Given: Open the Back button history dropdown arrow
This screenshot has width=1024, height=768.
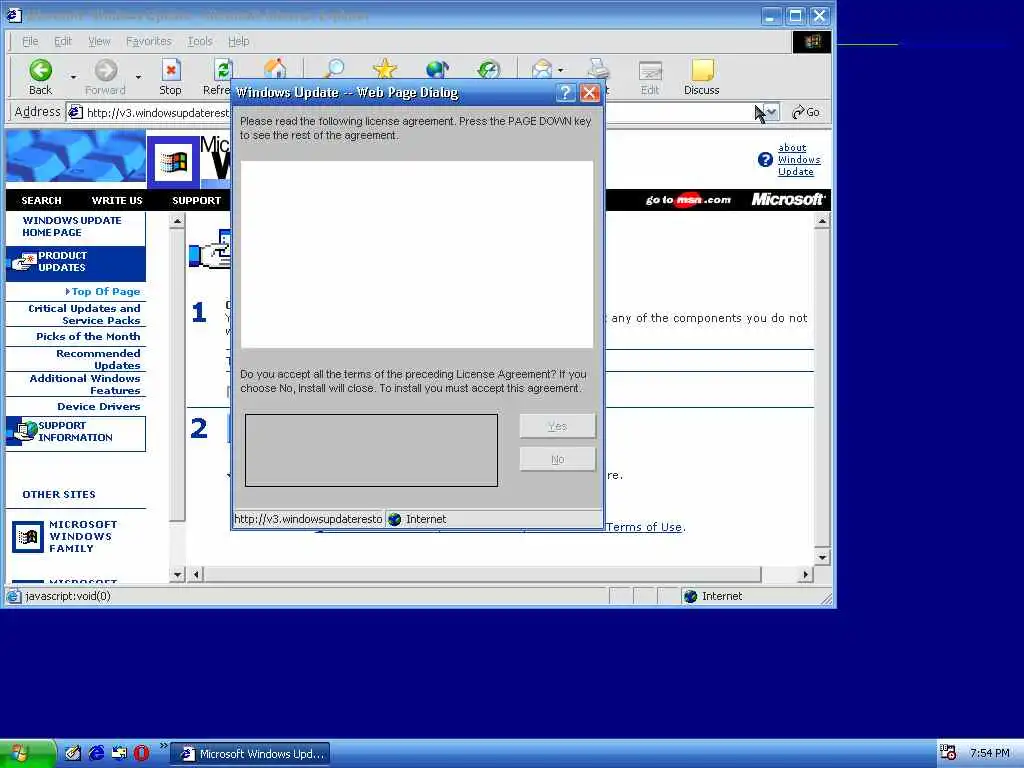Looking at the screenshot, I should [x=73, y=77].
